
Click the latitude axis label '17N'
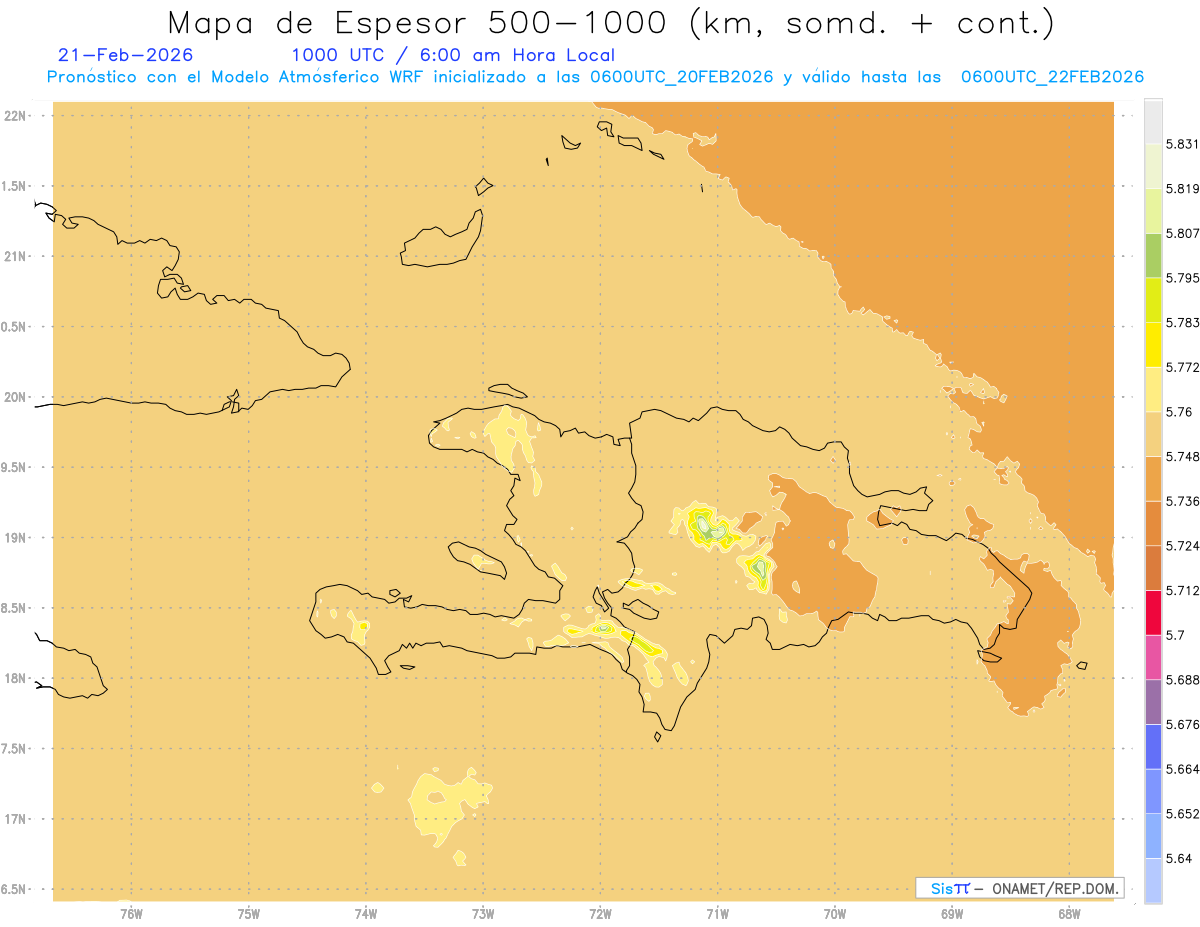click(x=14, y=819)
